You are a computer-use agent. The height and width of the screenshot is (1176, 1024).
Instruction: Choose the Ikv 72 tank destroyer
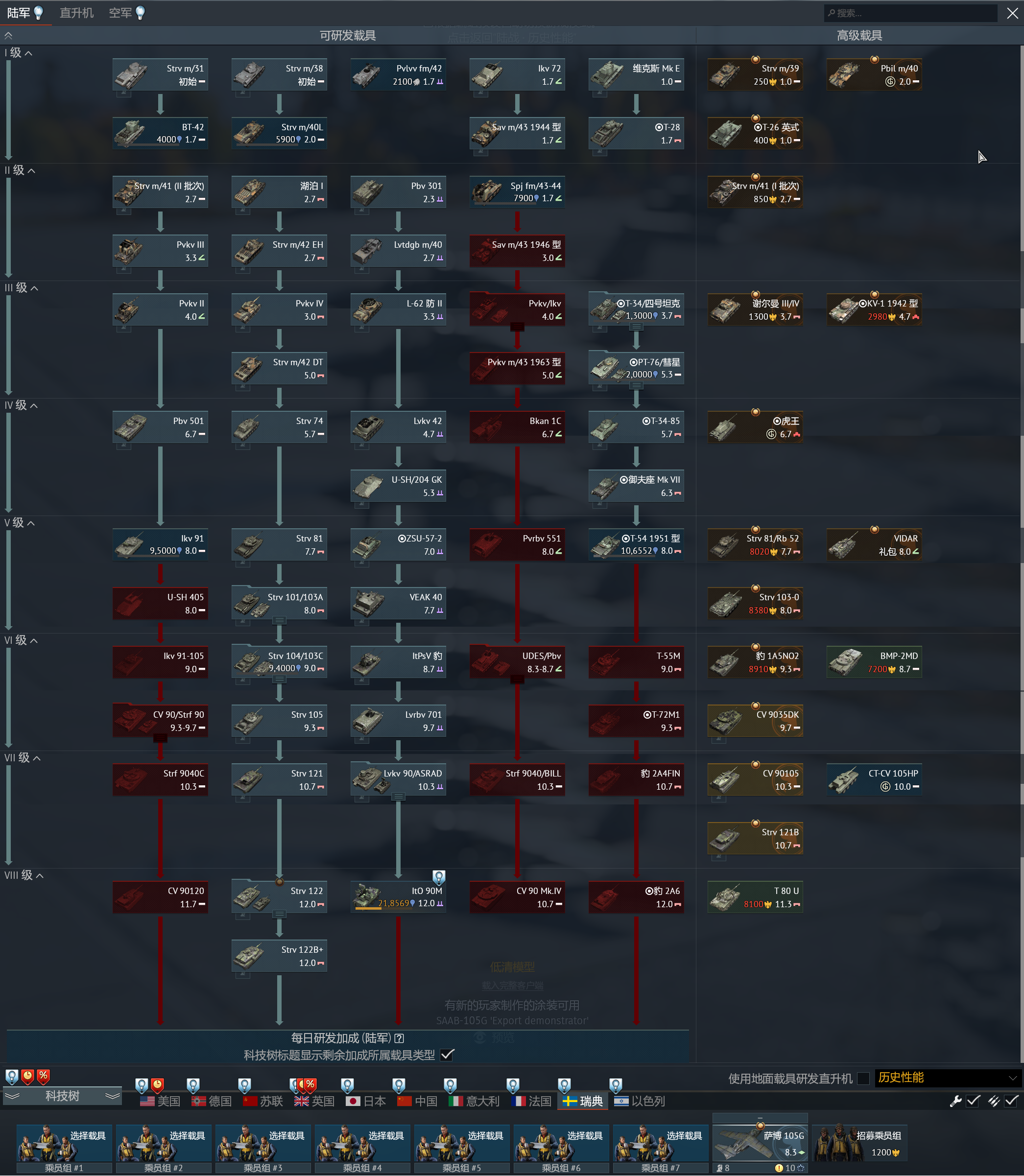(517, 75)
